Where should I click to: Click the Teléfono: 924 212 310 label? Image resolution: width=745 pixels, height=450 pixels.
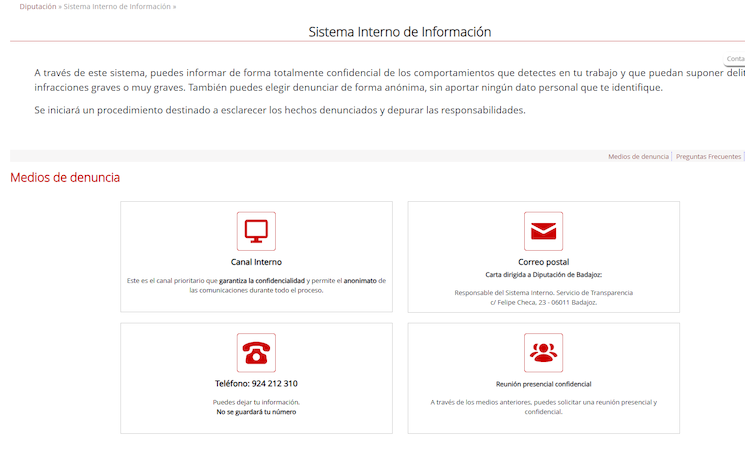[256, 383]
